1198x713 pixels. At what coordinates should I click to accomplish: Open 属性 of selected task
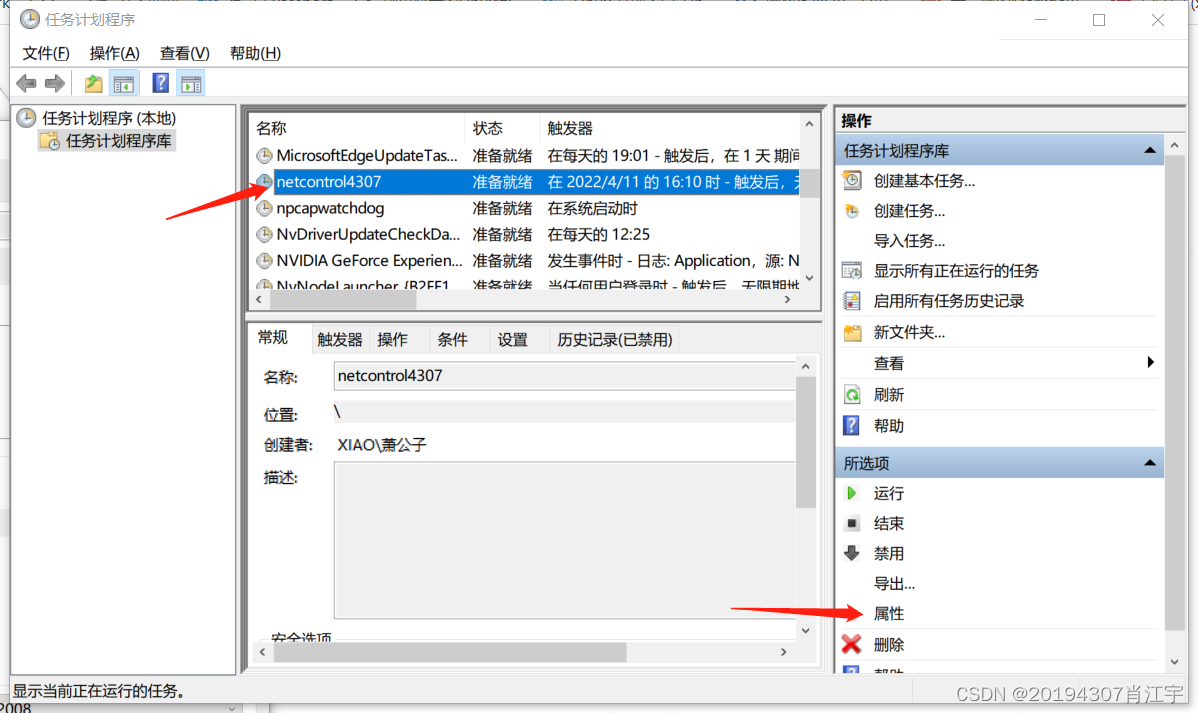889,614
